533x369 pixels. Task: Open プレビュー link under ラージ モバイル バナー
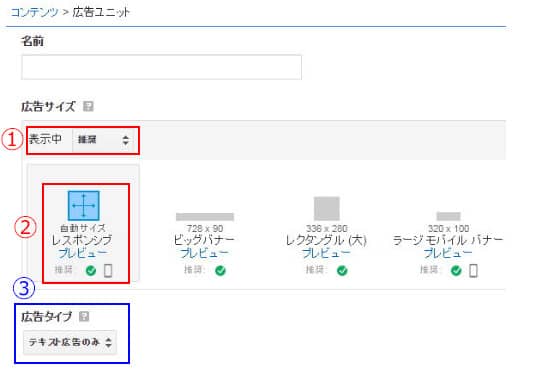448,253
